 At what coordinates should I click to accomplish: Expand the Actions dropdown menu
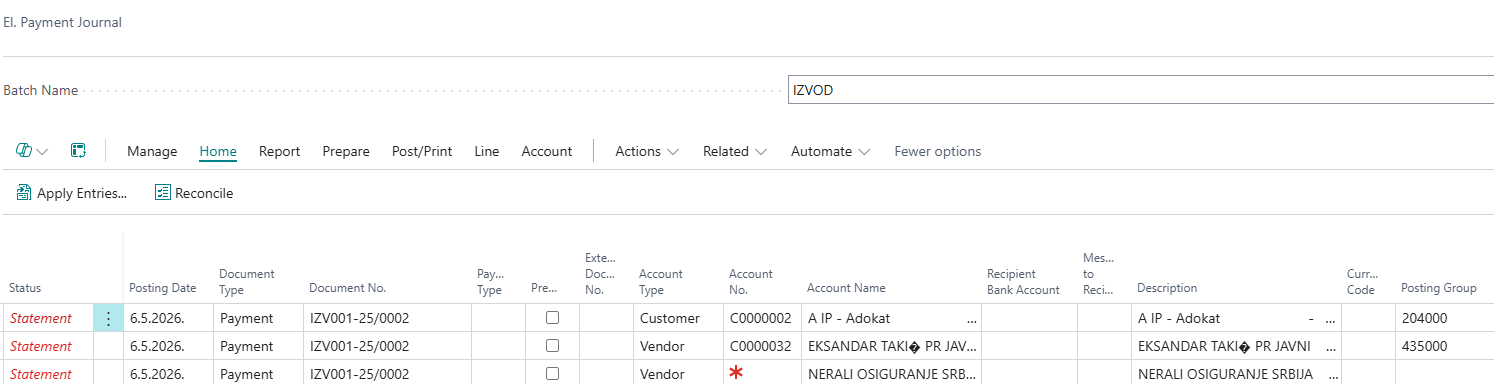(x=647, y=151)
